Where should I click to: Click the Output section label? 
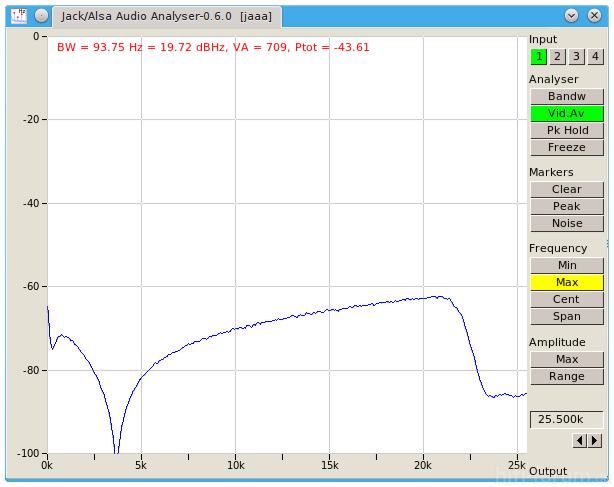[x=548, y=471]
